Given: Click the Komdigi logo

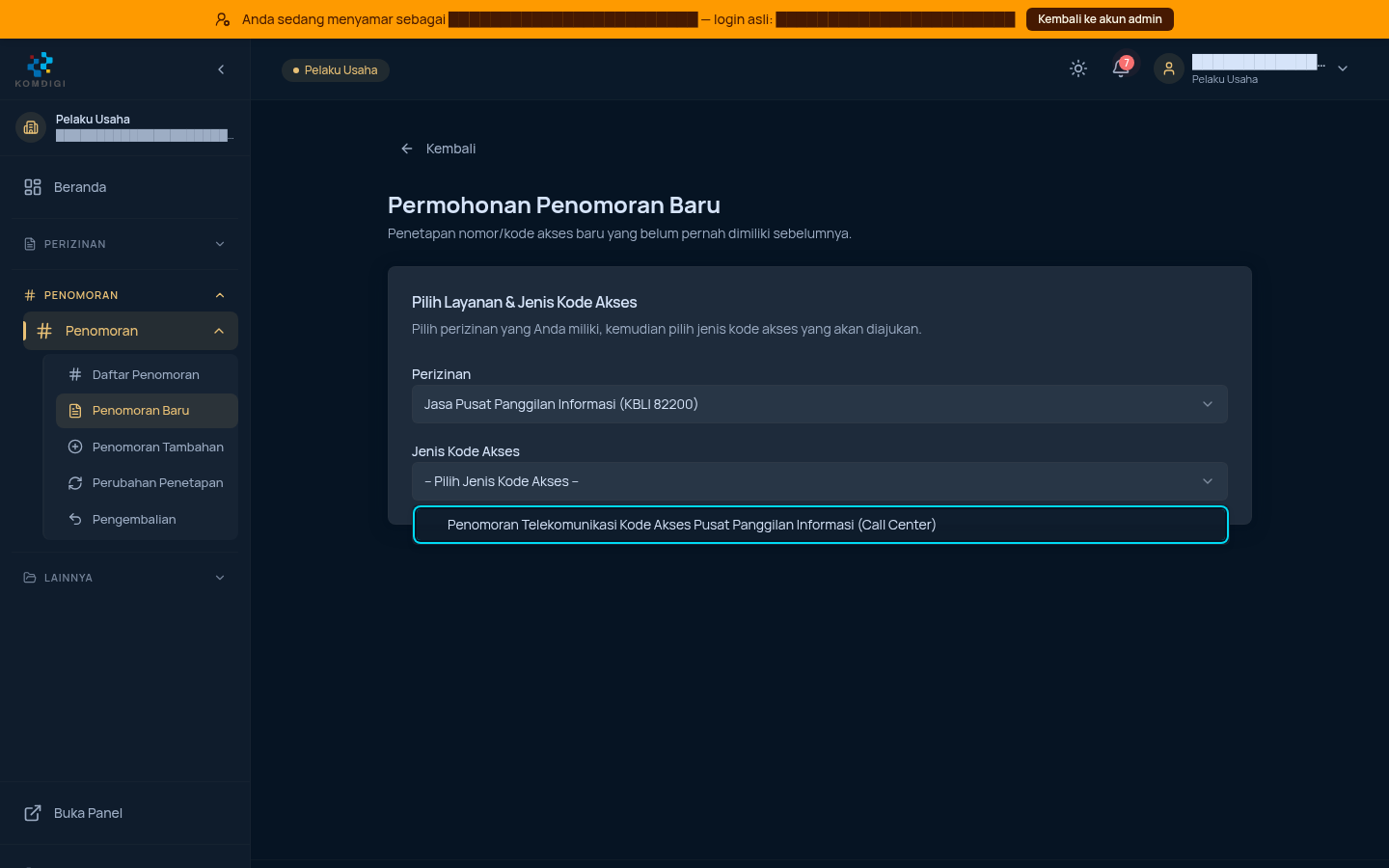Looking at the screenshot, I should (x=41, y=69).
